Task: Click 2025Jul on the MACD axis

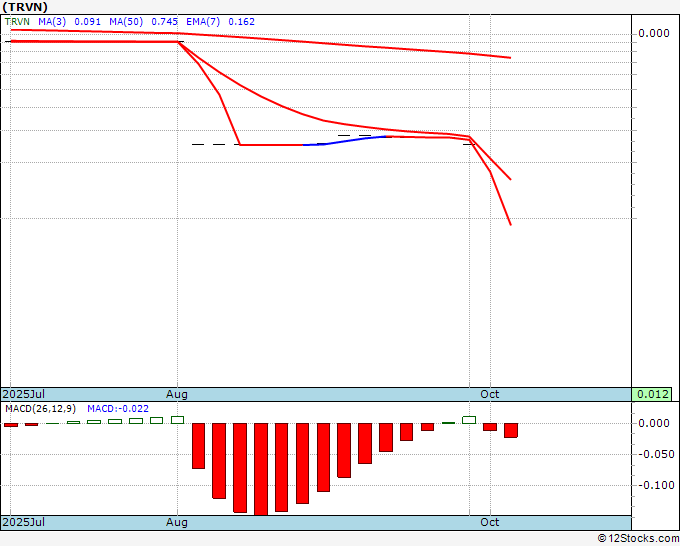Action: coord(24,522)
